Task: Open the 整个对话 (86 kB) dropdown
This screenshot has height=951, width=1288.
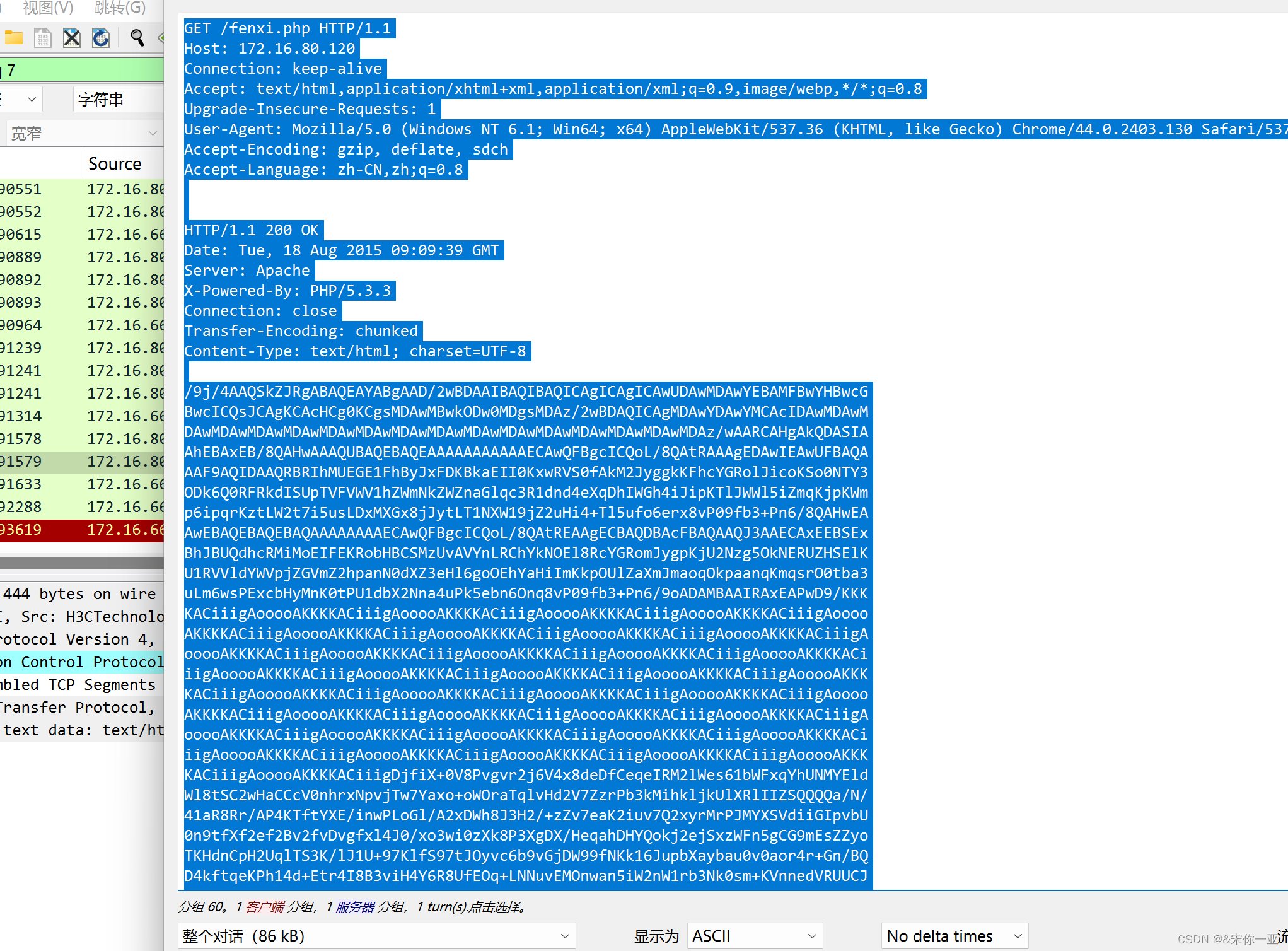Action: click(376, 936)
